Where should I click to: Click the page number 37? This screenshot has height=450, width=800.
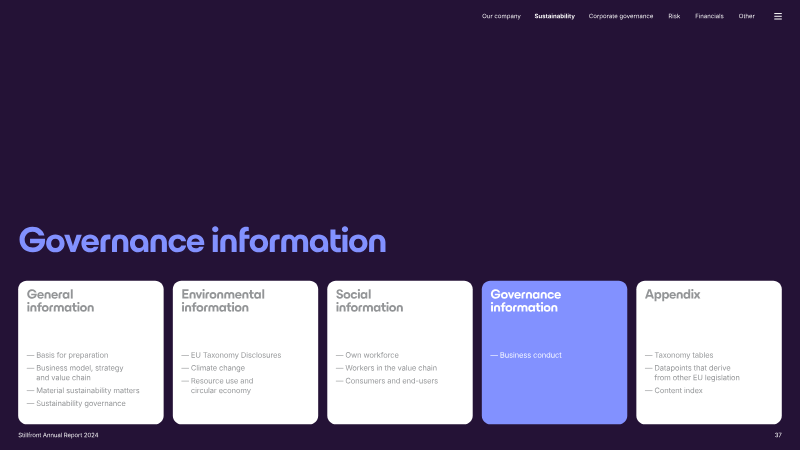coord(778,435)
